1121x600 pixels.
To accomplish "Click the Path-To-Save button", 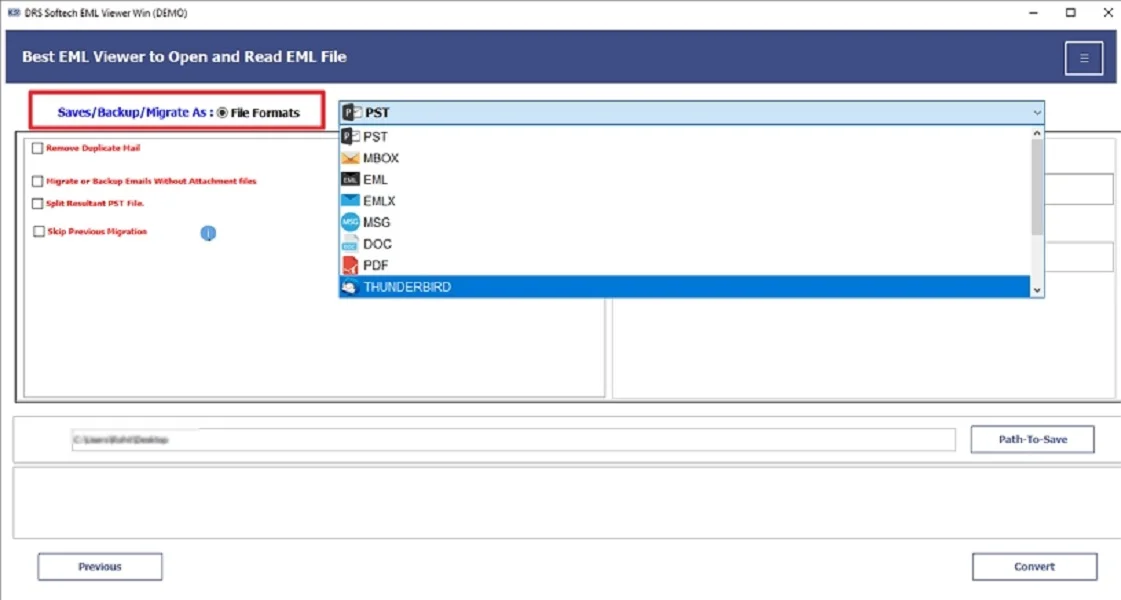I will (x=1032, y=438).
